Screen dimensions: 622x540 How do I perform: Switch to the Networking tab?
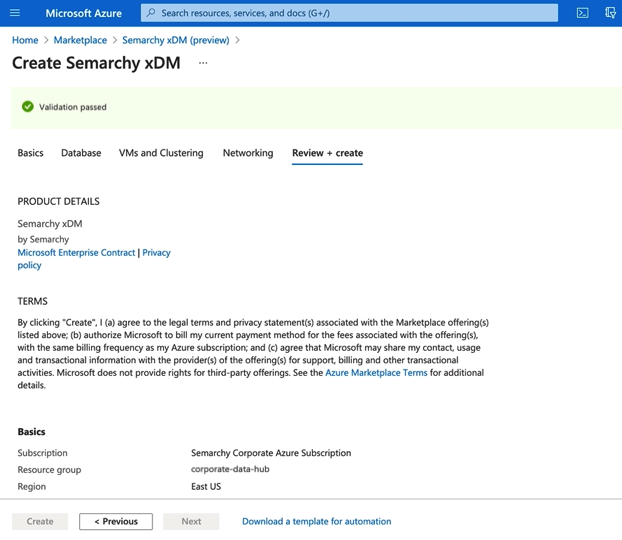pyautogui.click(x=248, y=153)
